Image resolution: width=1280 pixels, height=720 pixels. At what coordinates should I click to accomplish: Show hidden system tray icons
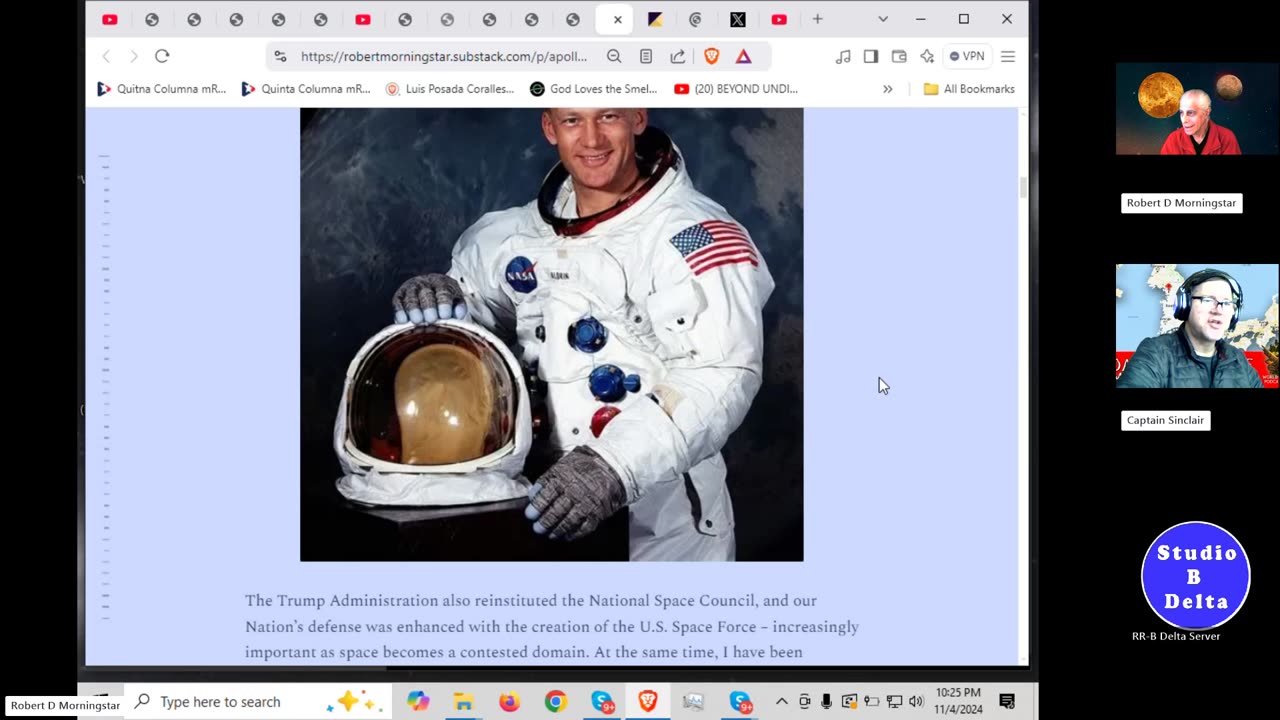782,702
